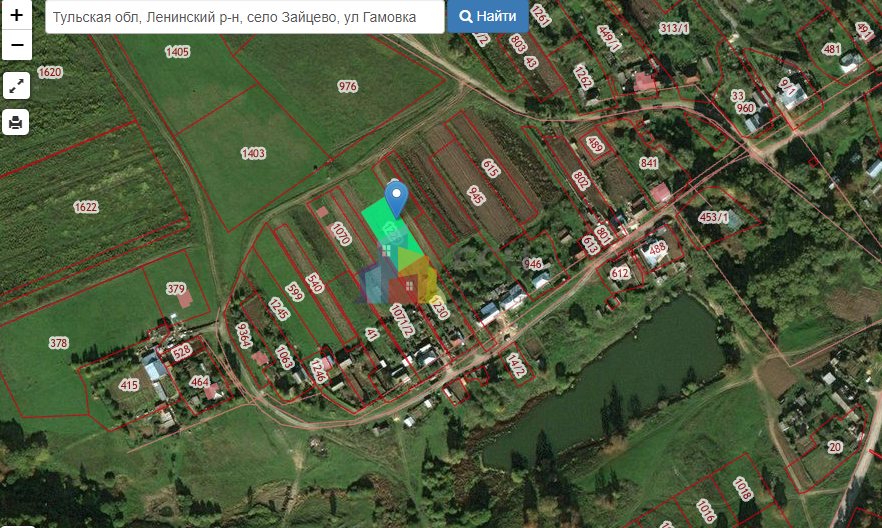Viewport: 882px width, 528px height.
Task: Select parcel labeled 615
Action: [490, 168]
